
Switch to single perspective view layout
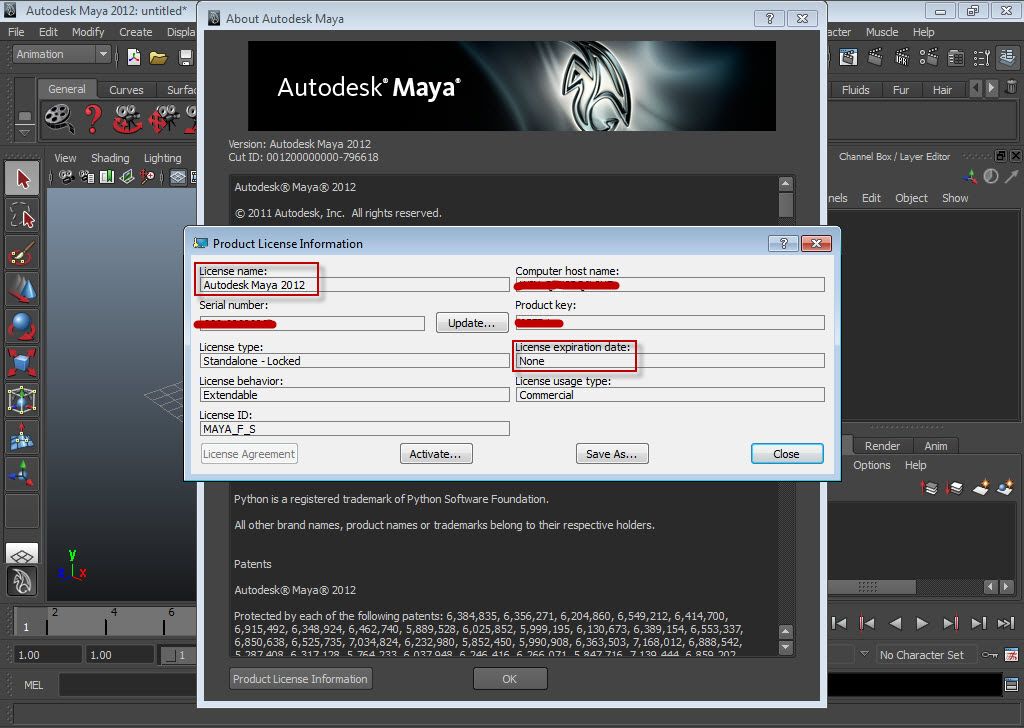22,554
